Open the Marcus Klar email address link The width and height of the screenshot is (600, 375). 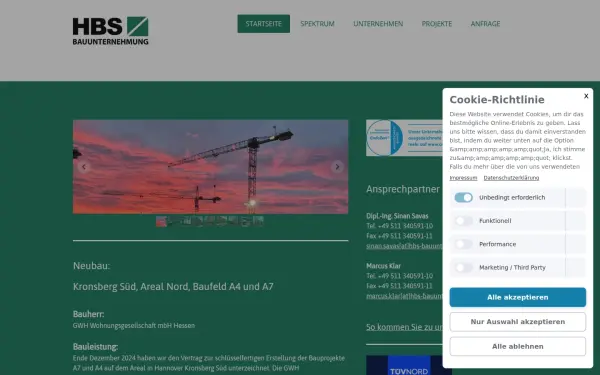[x=404, y=296]
